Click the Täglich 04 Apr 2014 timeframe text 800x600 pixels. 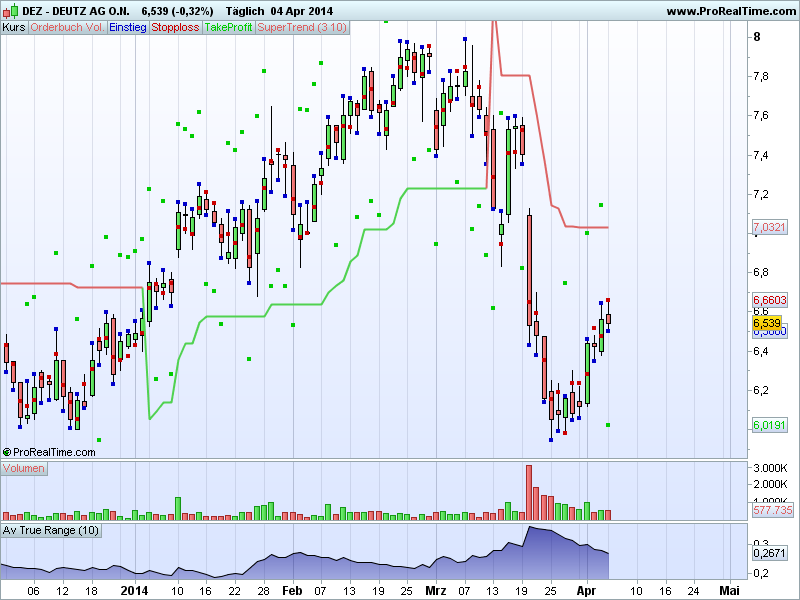pos(279,11)
